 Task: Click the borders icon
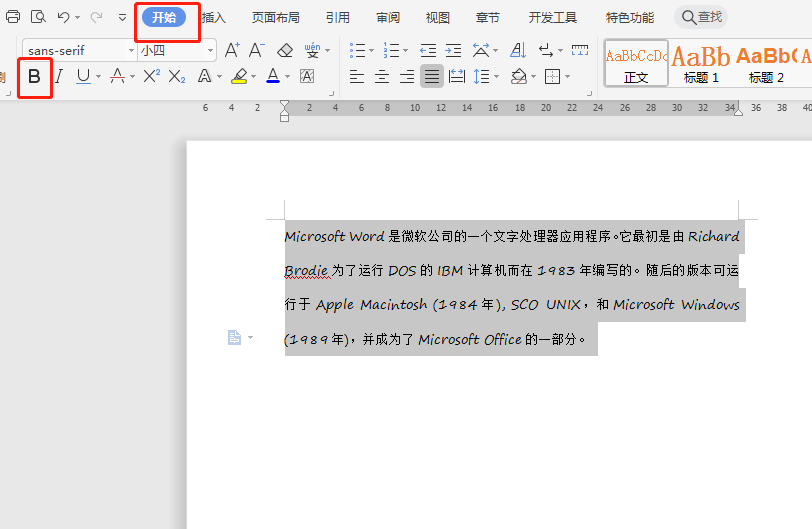(x=553, y=77)
